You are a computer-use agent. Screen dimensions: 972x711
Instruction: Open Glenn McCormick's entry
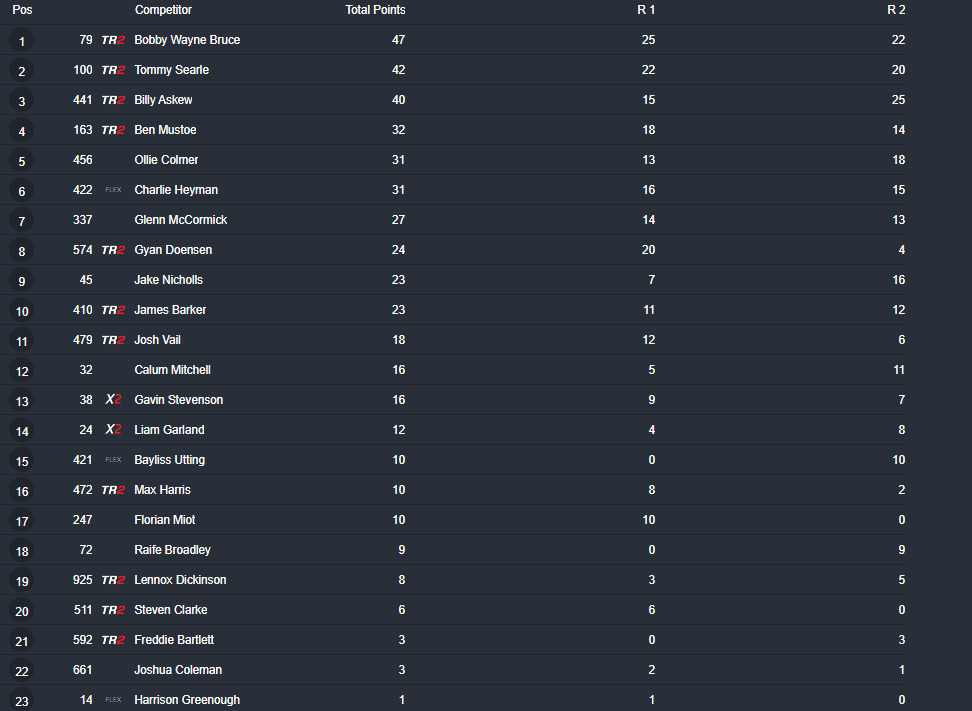pos(180,220)
